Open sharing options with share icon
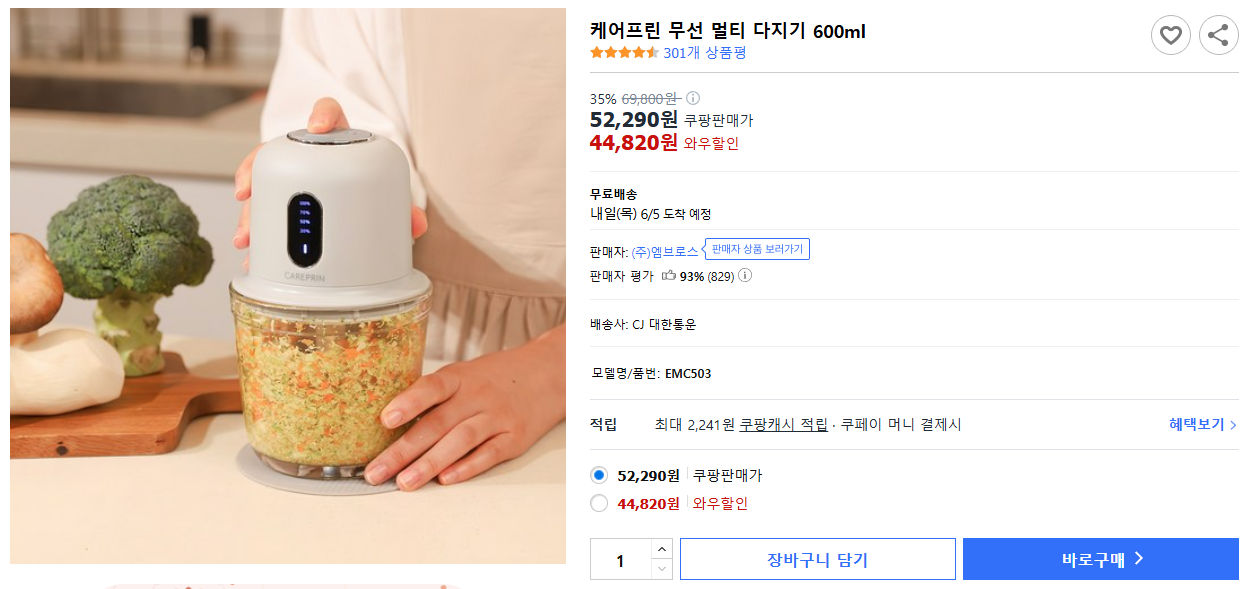Viewport: 1248px width, 589px height. tap(1218, 35)
